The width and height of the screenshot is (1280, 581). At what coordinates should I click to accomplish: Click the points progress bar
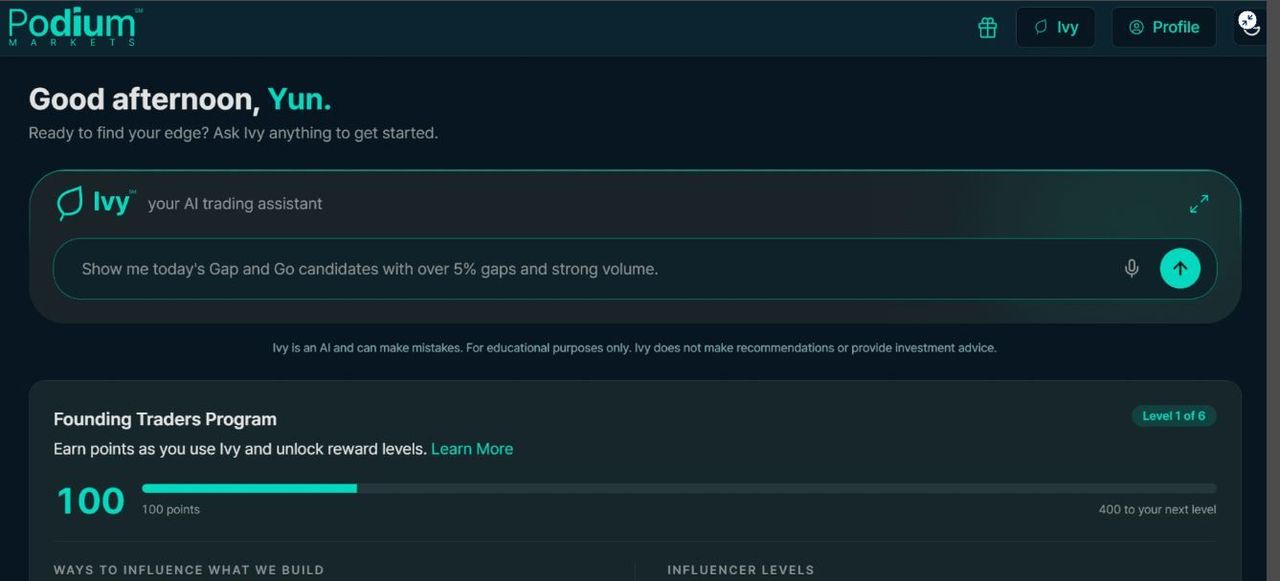pyautogui.click(x=679, y=488)
